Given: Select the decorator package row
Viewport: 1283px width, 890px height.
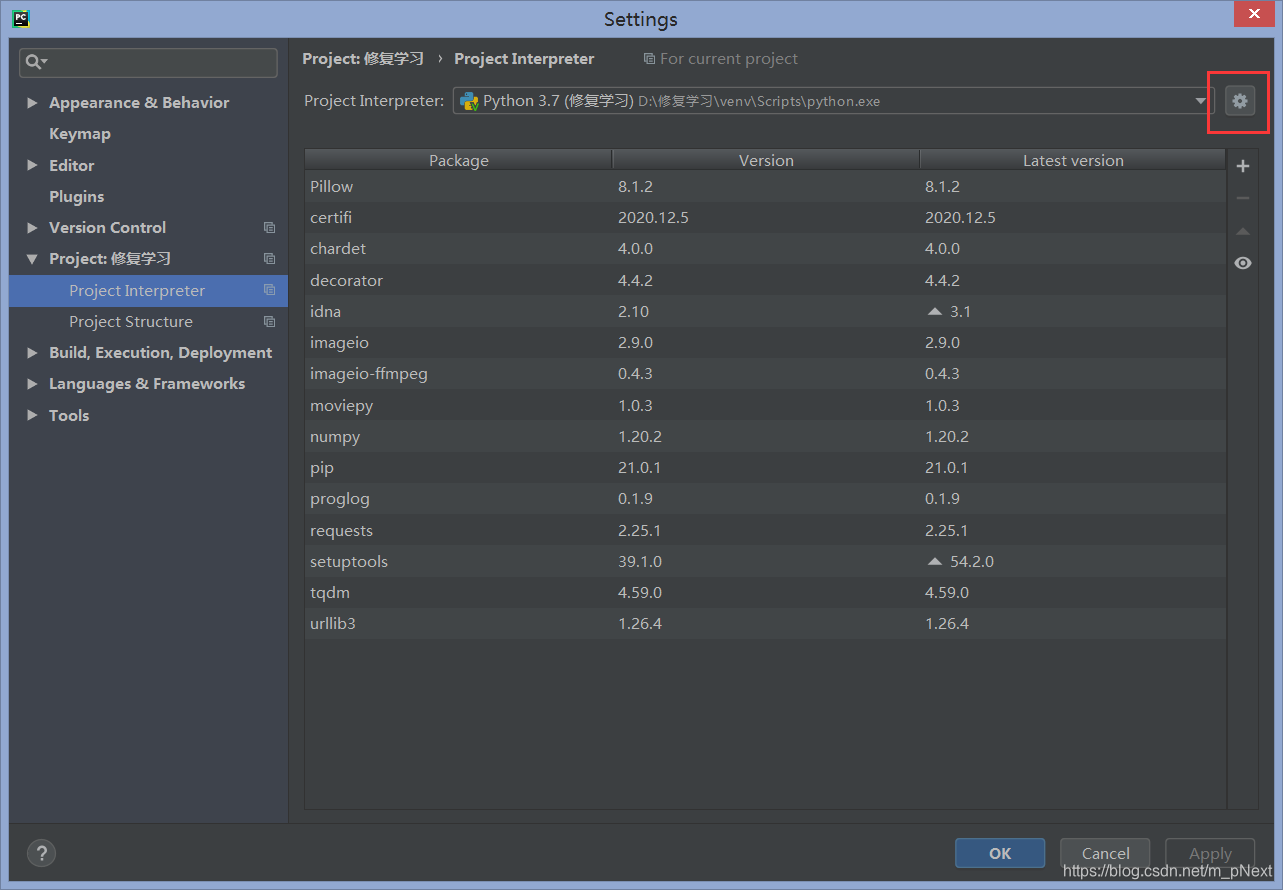Looking at the screenshot, I should click(x=765, y=281).
